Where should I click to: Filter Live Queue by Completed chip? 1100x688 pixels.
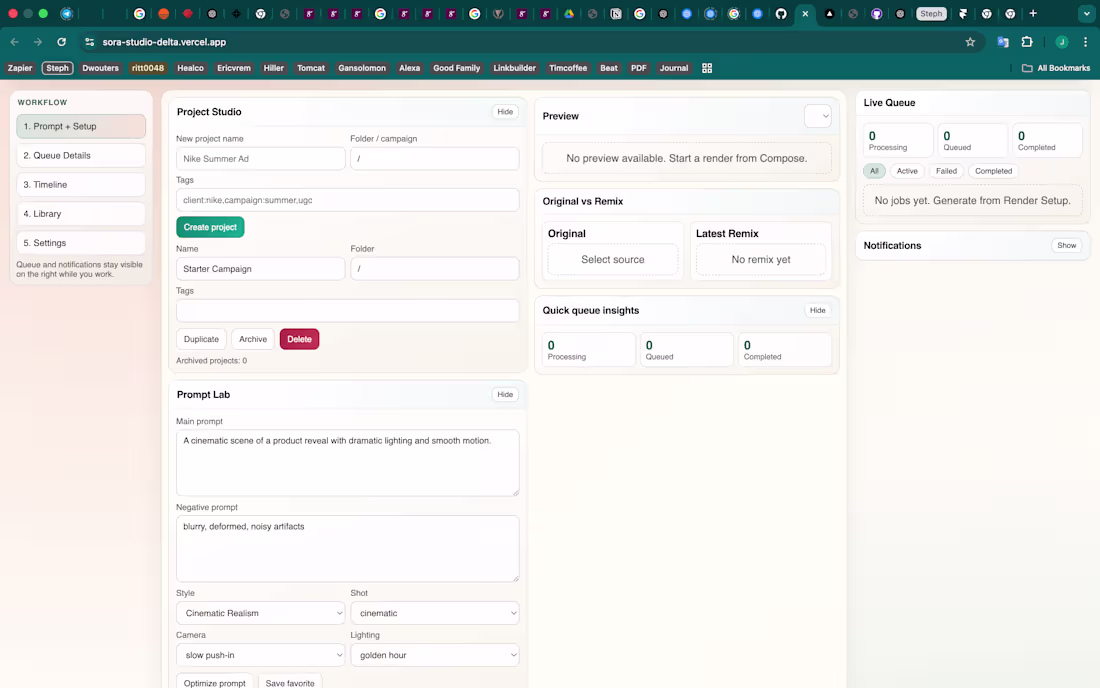click(x=993, y=171)
